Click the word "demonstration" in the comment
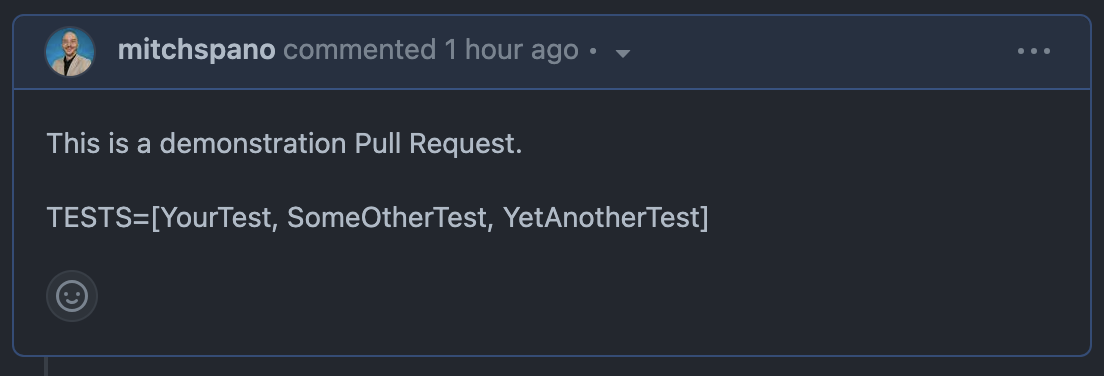Viewport: 1104px width, 376px height. (x=253, y=144)
